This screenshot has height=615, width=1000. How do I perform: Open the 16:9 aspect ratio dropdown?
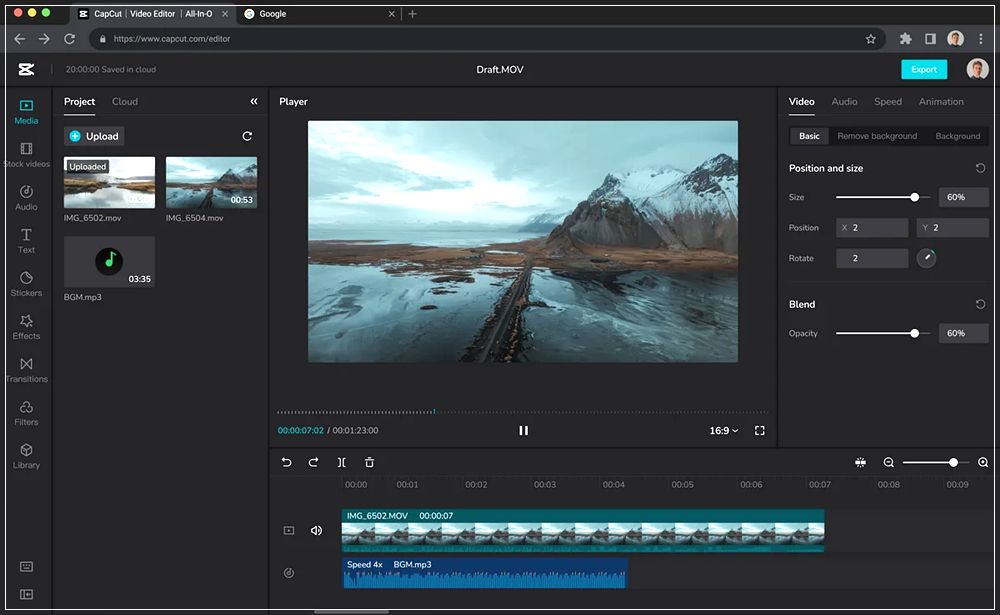point(724,430)
